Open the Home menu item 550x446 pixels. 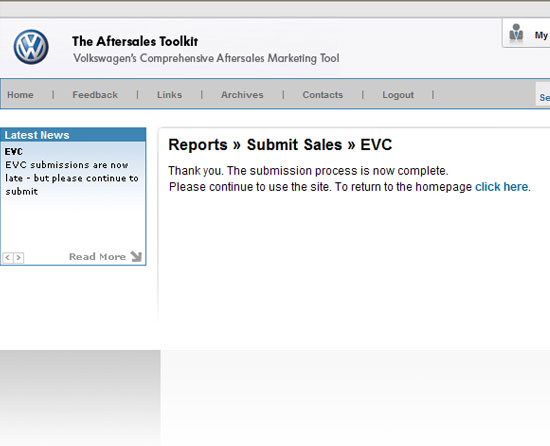point(20,95)
